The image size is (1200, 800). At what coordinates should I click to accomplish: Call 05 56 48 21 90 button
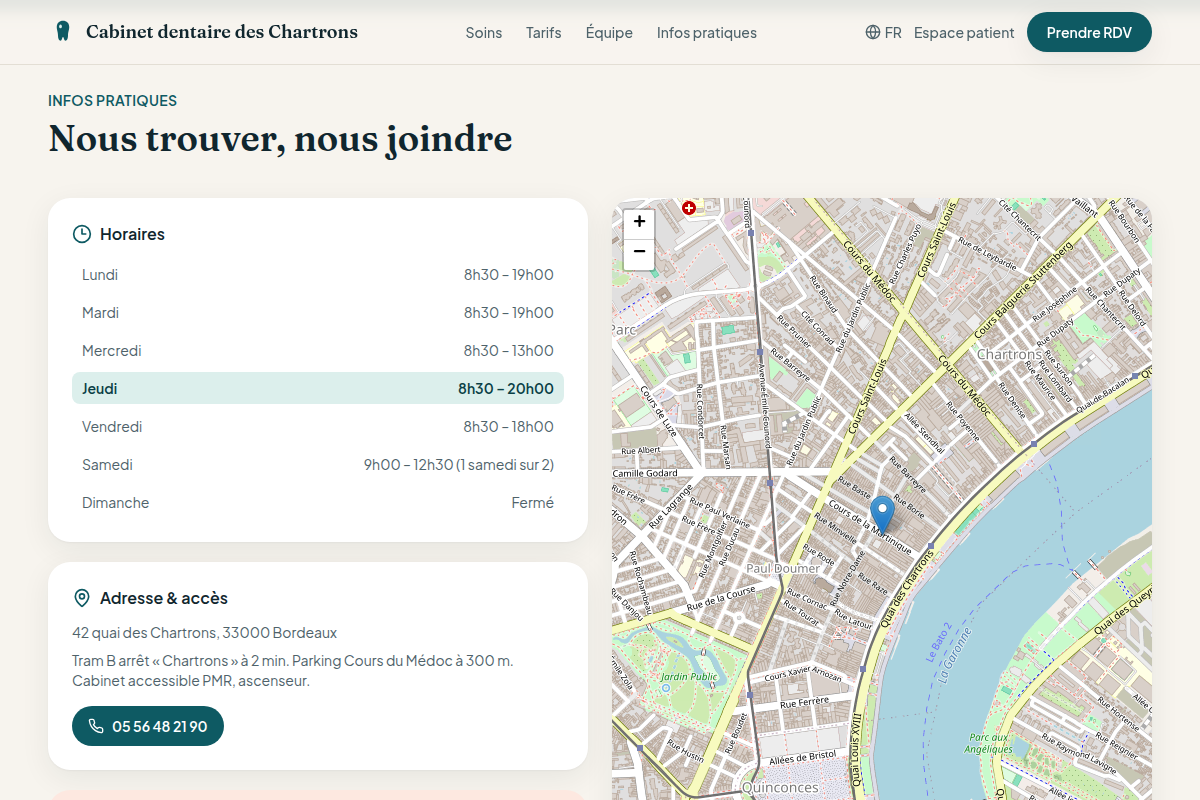point(148,726)
